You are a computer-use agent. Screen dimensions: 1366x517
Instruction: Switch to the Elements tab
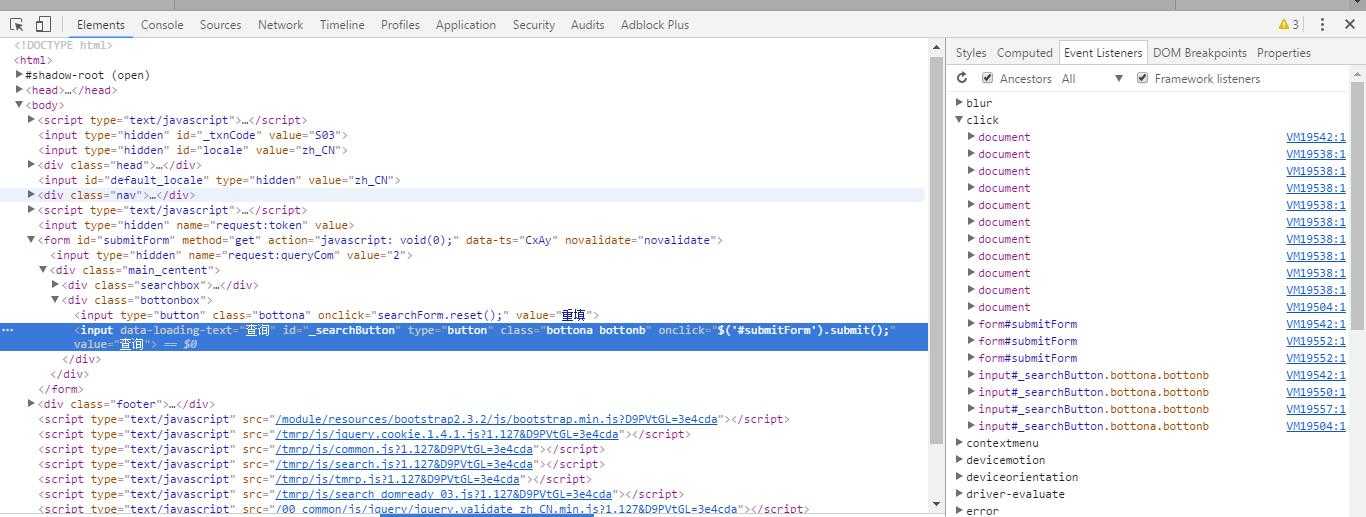point(100,24)
